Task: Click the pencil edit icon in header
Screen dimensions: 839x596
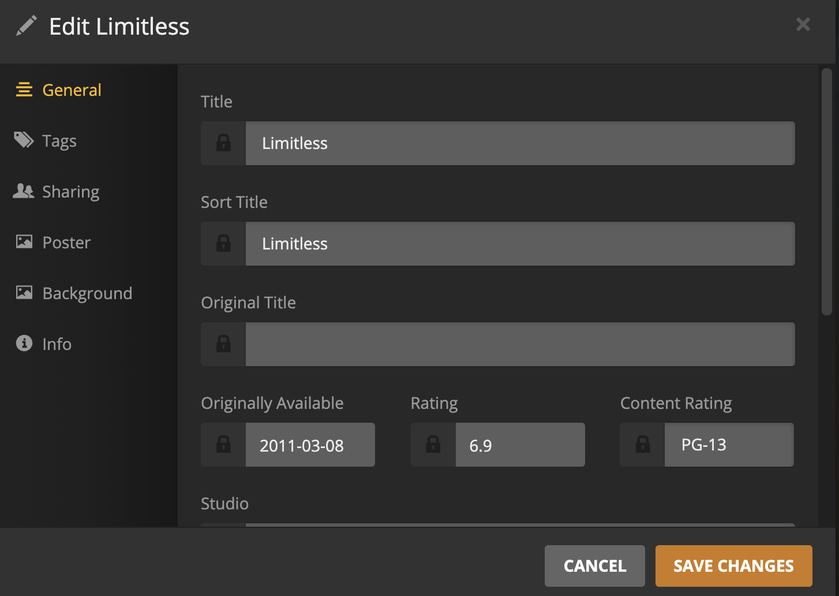Action: coord(26,26)
